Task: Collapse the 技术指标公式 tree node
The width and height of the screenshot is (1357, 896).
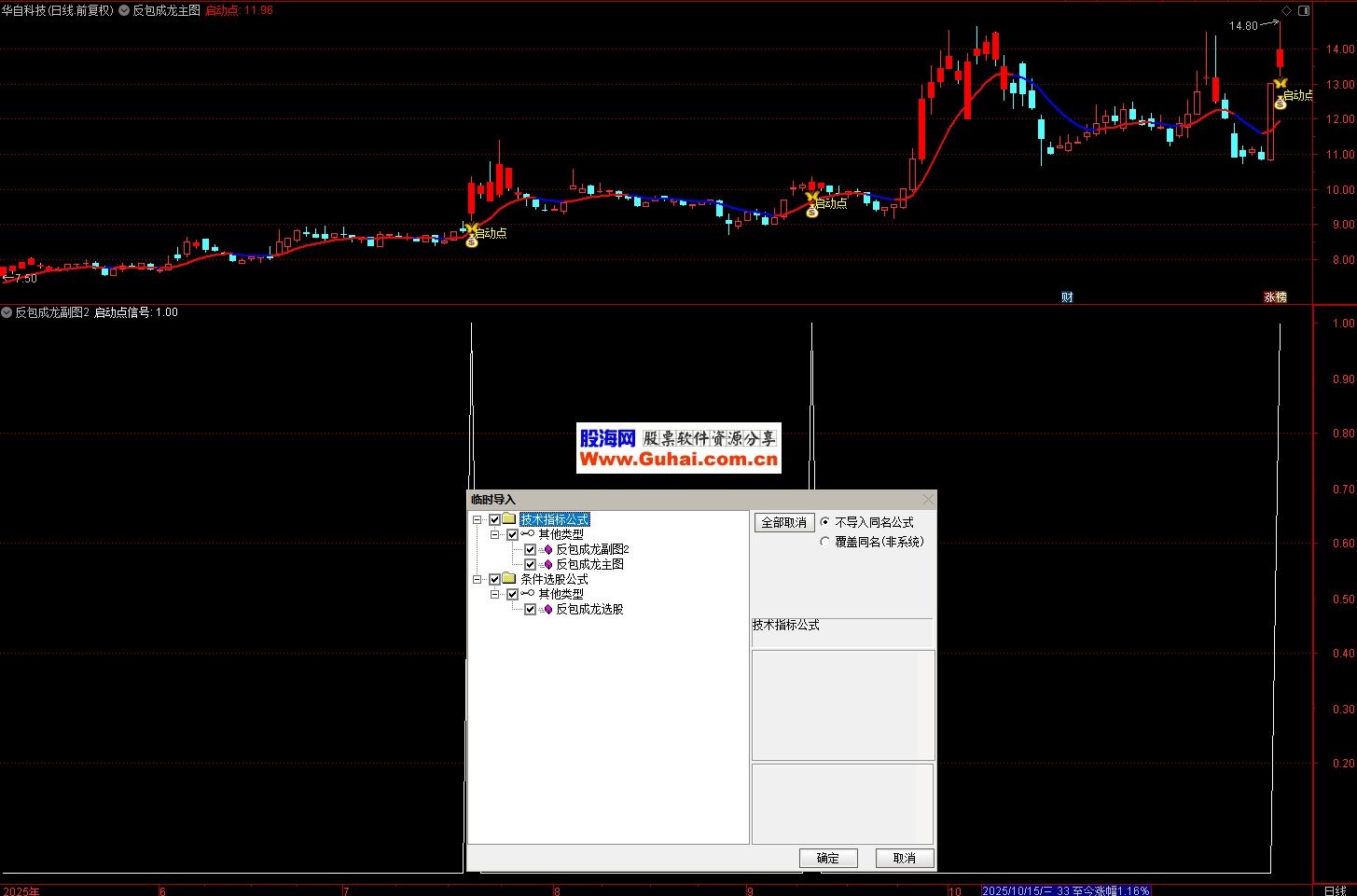Action: coord(478,519)
